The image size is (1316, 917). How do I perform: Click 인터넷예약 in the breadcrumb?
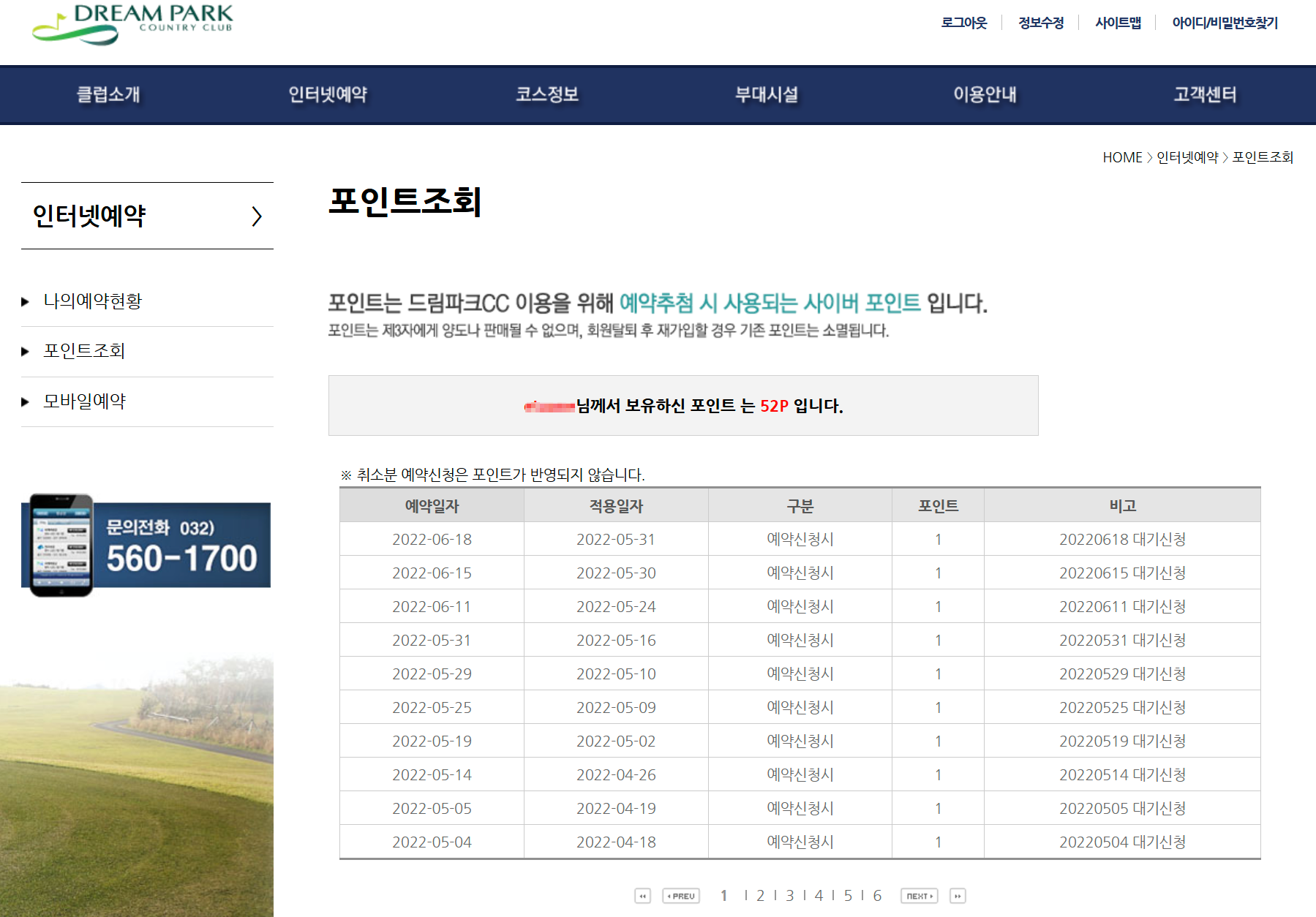point(1187,157)
